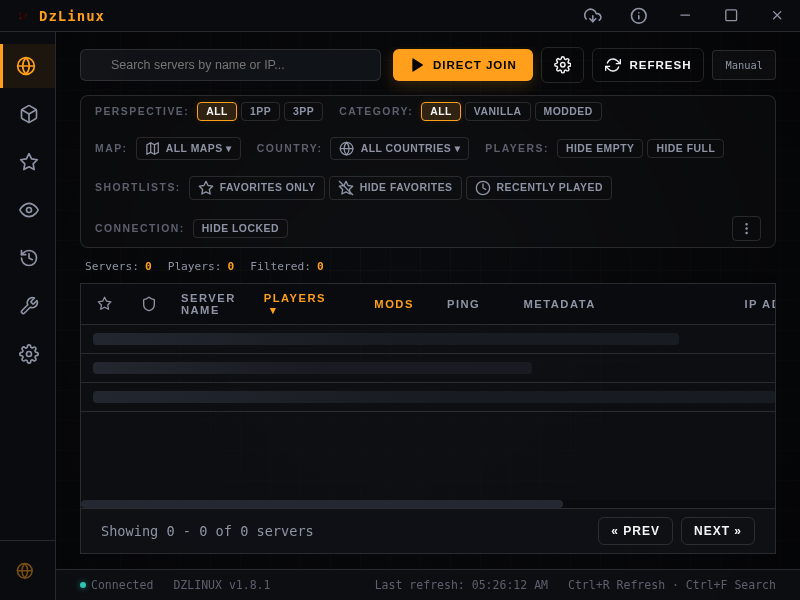Image resolution: width=800 pixels, height=600 pixels.
Task: Go to next page with NEXT
Action: click(717, 531)
